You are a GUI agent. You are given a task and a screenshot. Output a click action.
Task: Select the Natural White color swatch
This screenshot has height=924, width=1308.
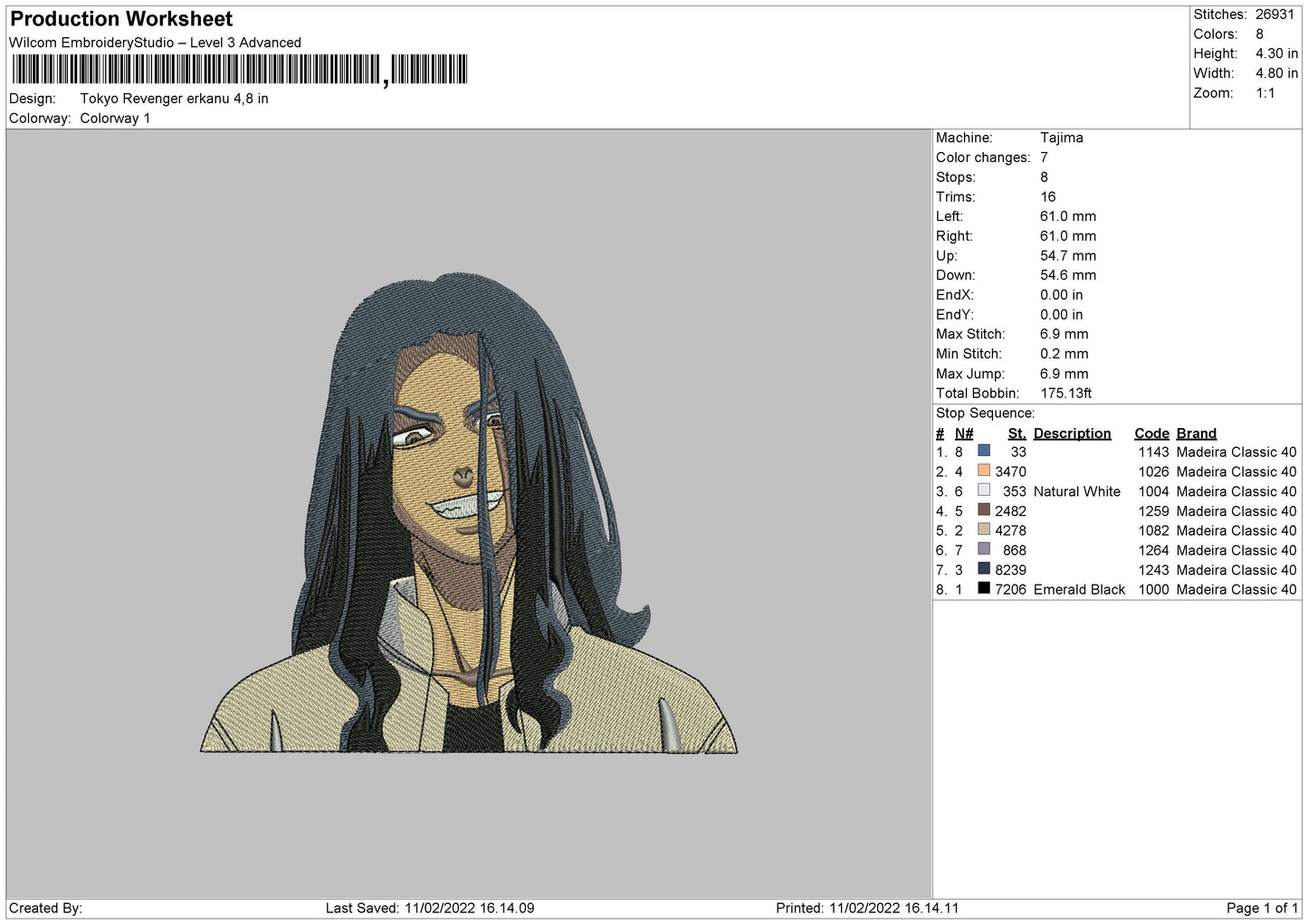pyautogui.click(x=984, y=490)
